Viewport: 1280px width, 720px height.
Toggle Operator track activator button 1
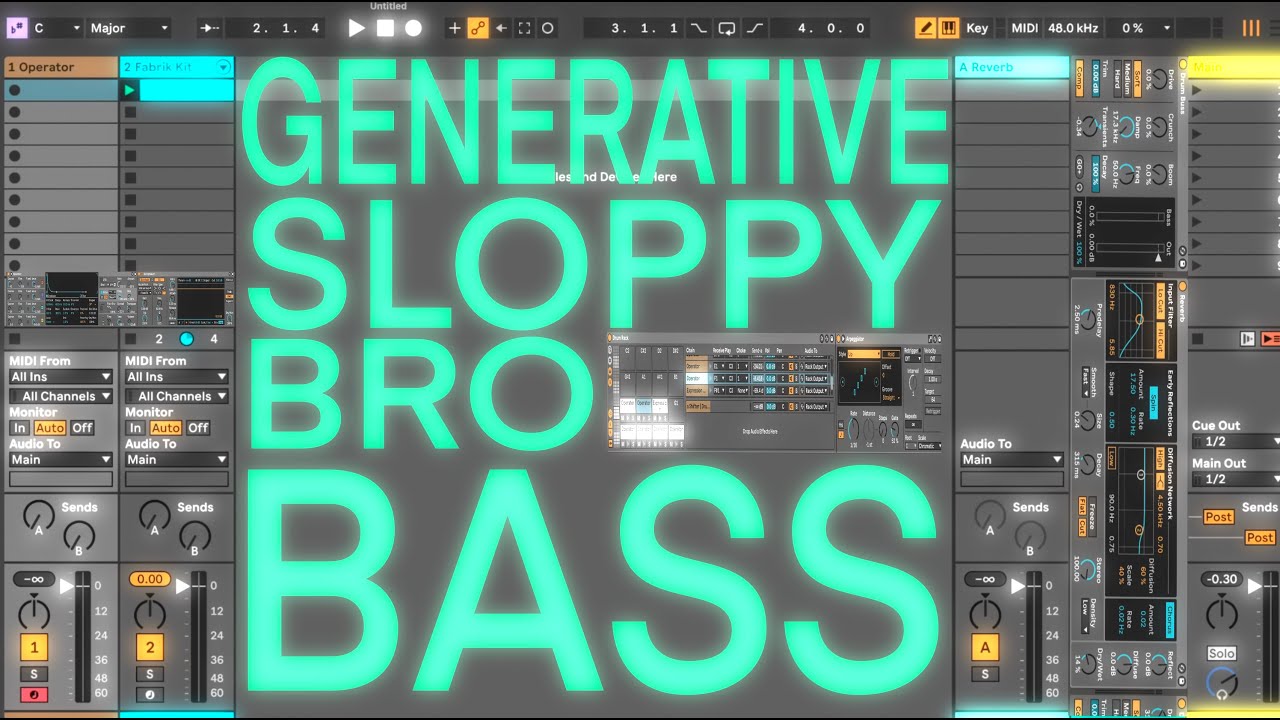click(34, 647)
